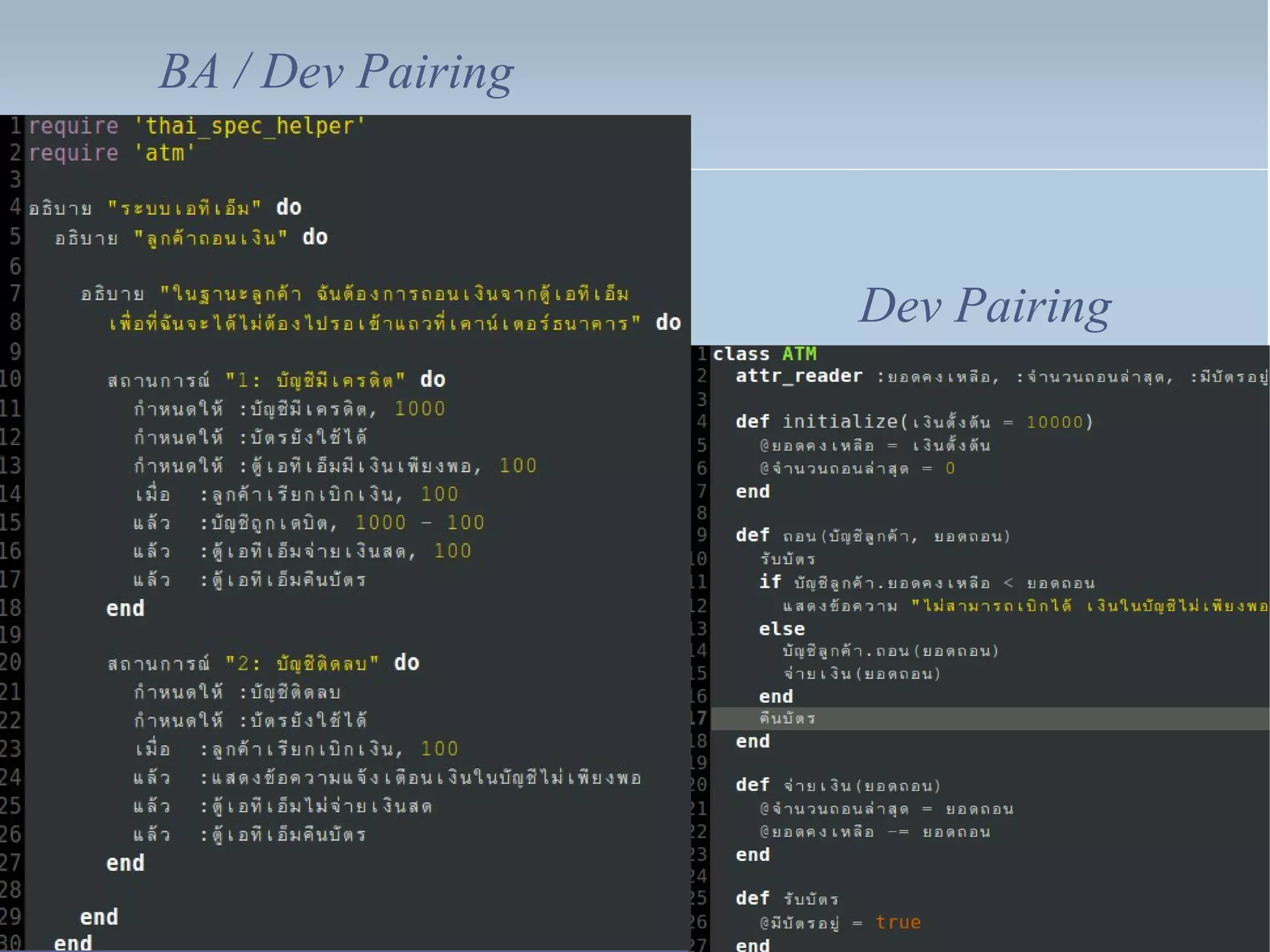
Task: Click the 'else' keyword in right code
Action: tap(782, 629)
